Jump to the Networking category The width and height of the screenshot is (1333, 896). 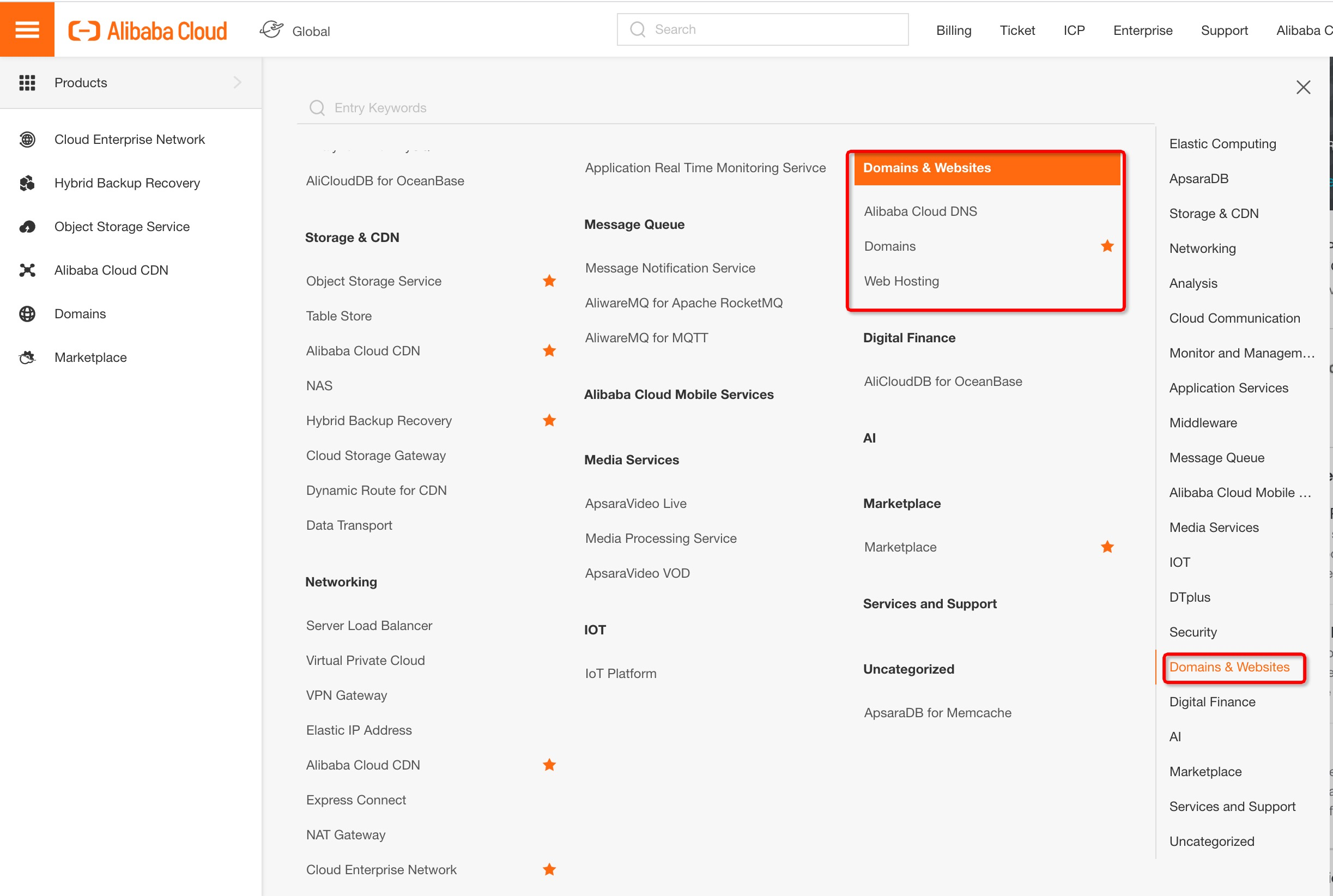click(x=1202, y=249)
